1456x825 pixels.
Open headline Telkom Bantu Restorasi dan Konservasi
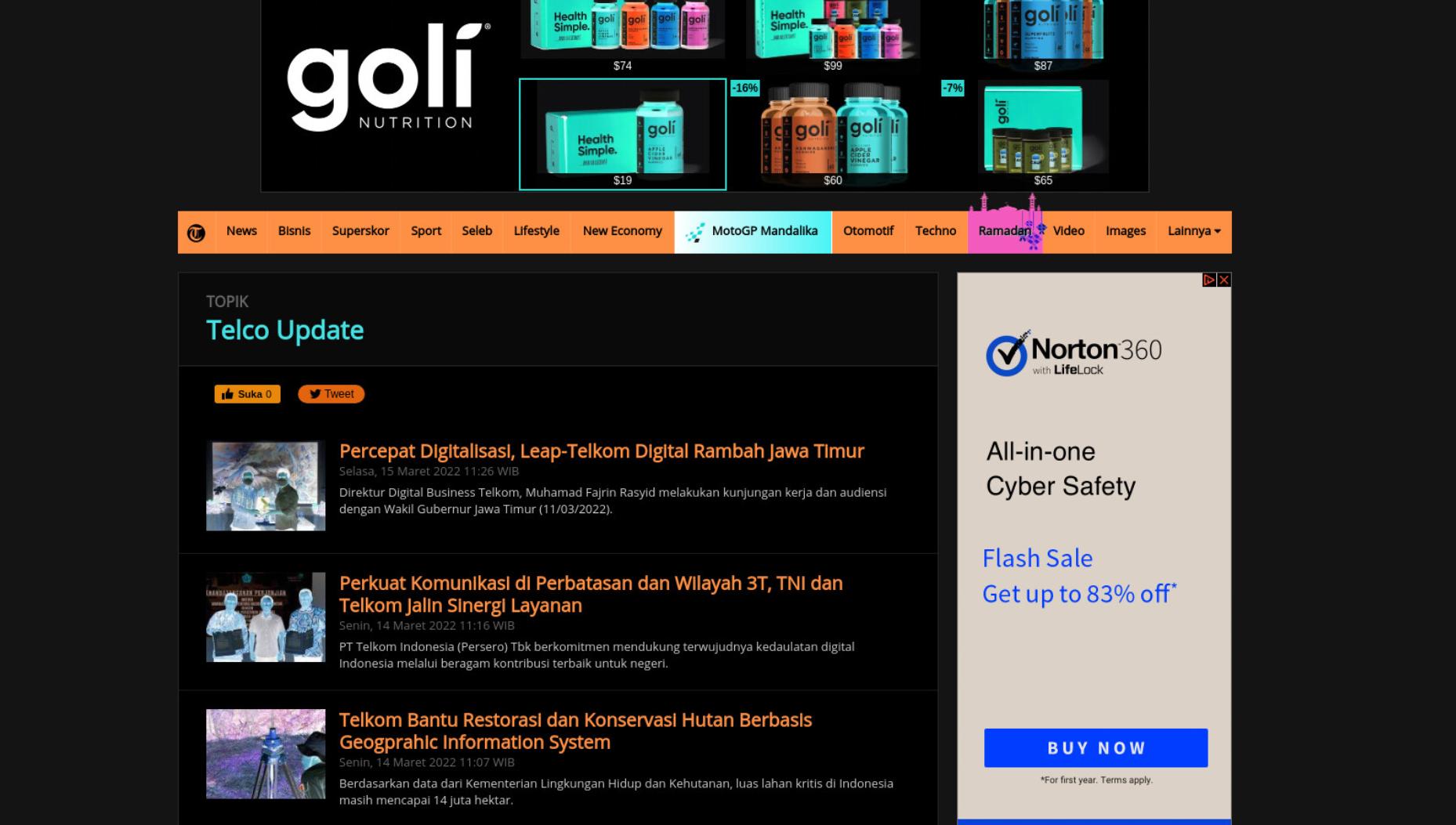[x=575, y=731]
